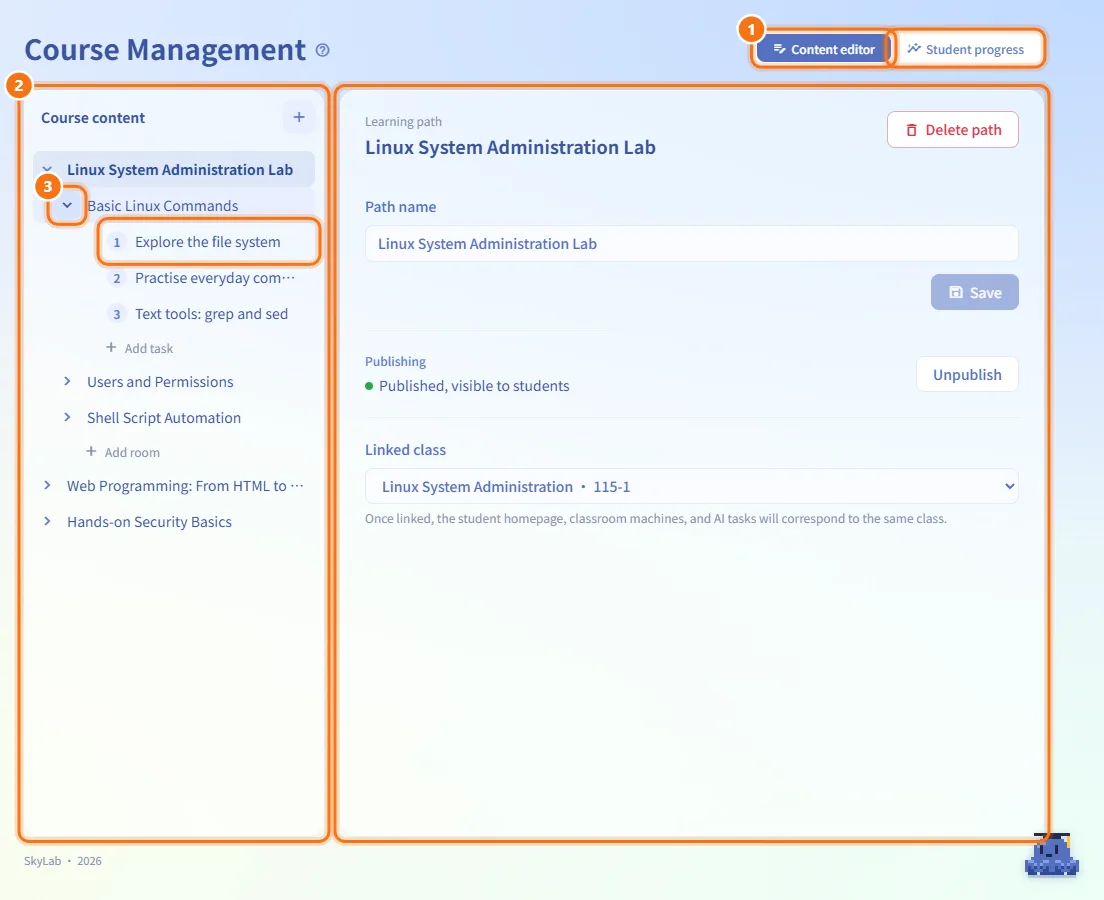Expand the Users and Permissions room
1104x900 pixels.
coord(68,381)
